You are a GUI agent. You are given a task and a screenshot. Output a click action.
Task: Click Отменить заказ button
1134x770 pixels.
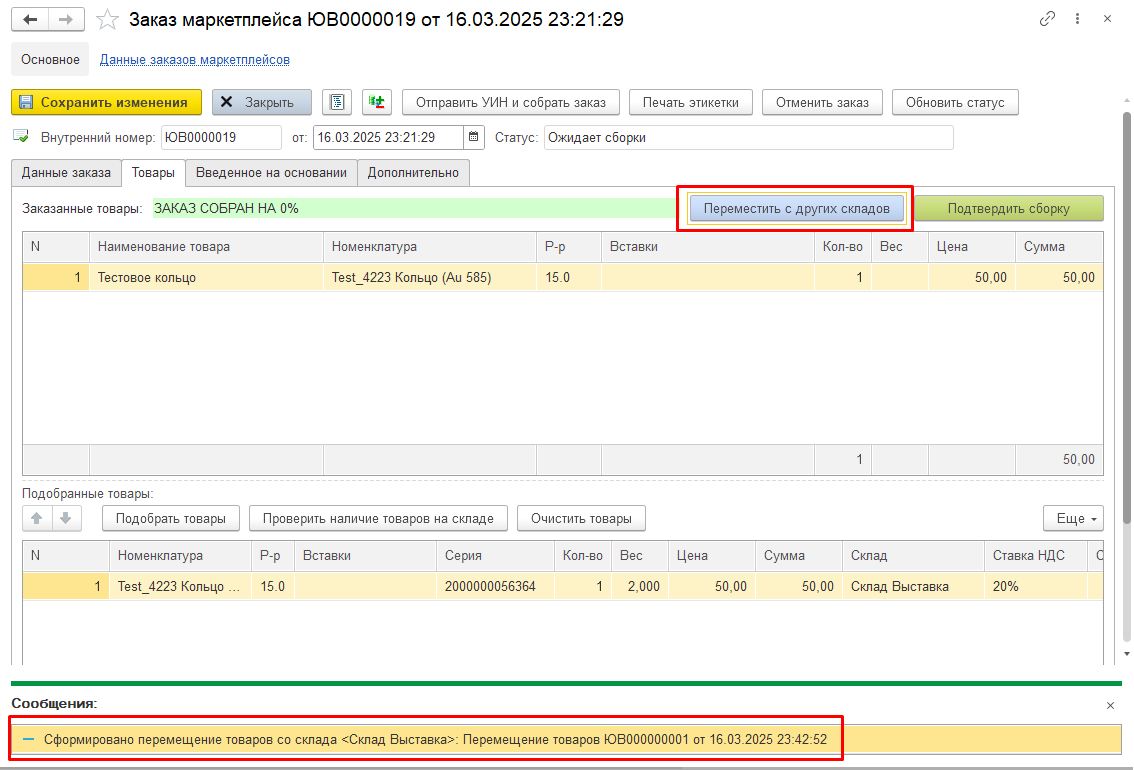(822, 103)
